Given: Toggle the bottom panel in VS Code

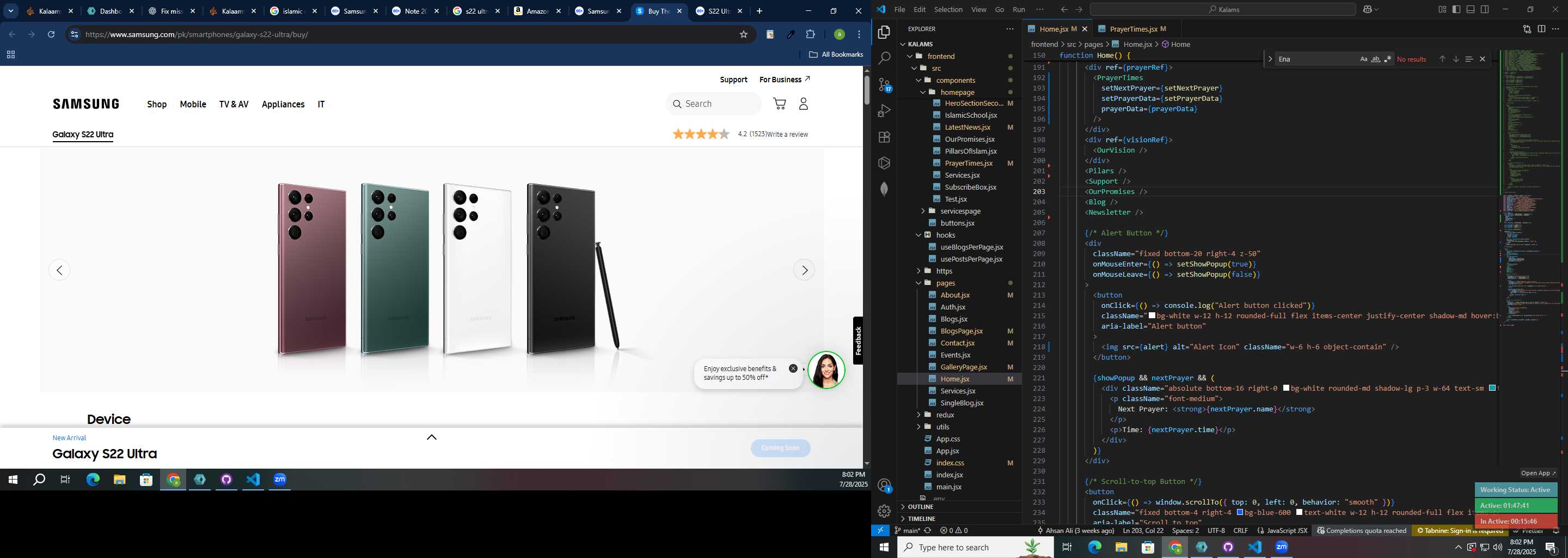Looking at the screenshot, I should click(x=1470, y=9).
